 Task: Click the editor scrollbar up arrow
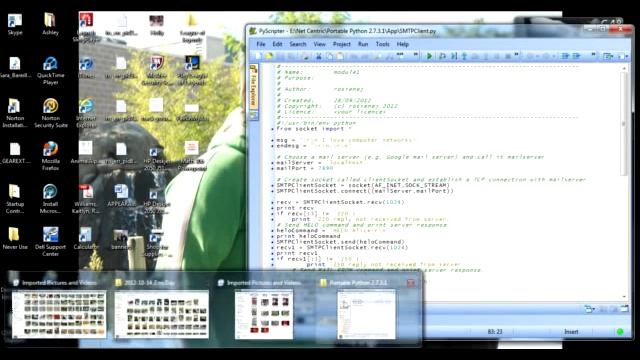click(624, 69)
